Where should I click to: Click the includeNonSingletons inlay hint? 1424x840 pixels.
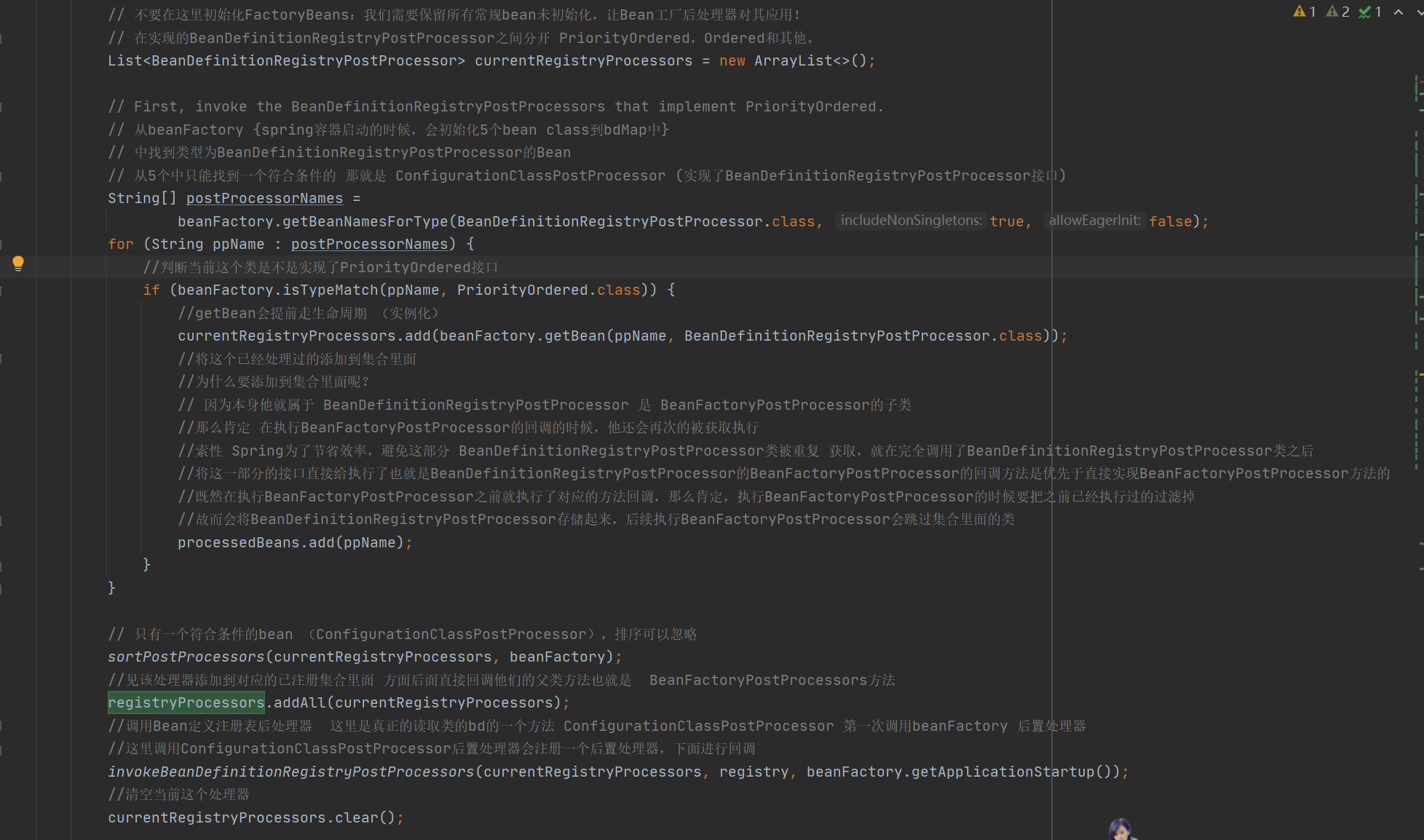point(911,221)
